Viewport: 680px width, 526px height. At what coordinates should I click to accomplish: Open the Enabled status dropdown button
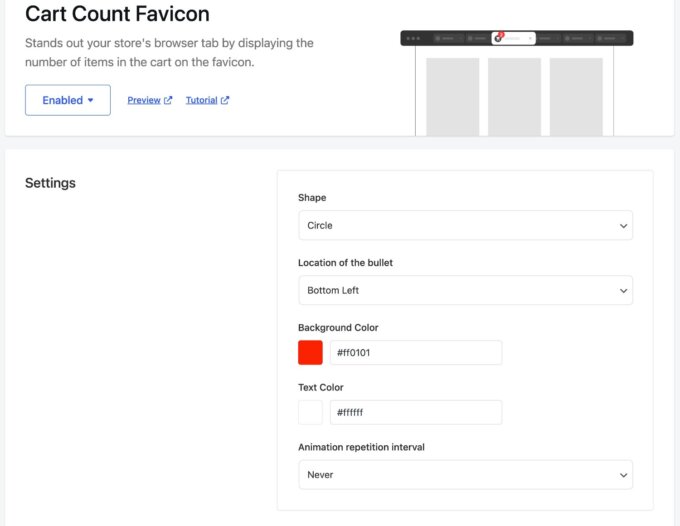pos(68,100)
